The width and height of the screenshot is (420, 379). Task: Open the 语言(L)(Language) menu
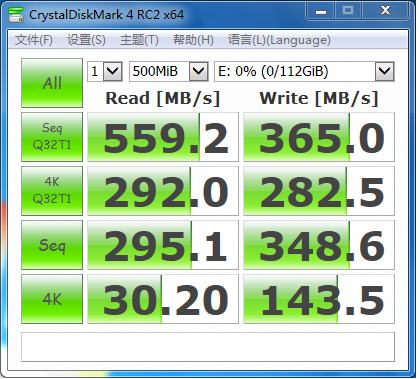[279, 40]
